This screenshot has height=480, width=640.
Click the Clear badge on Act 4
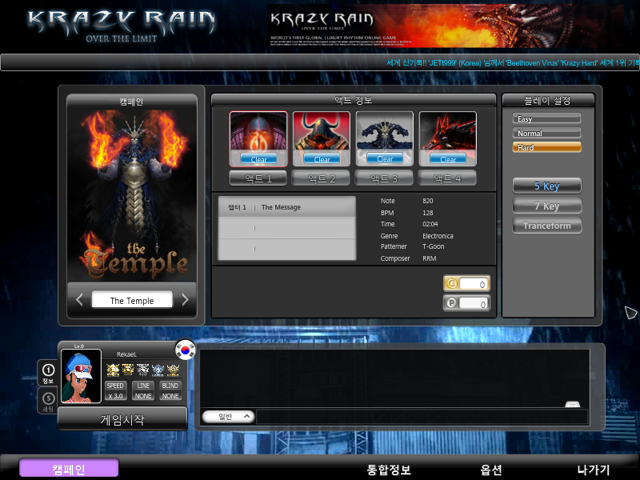448,159
